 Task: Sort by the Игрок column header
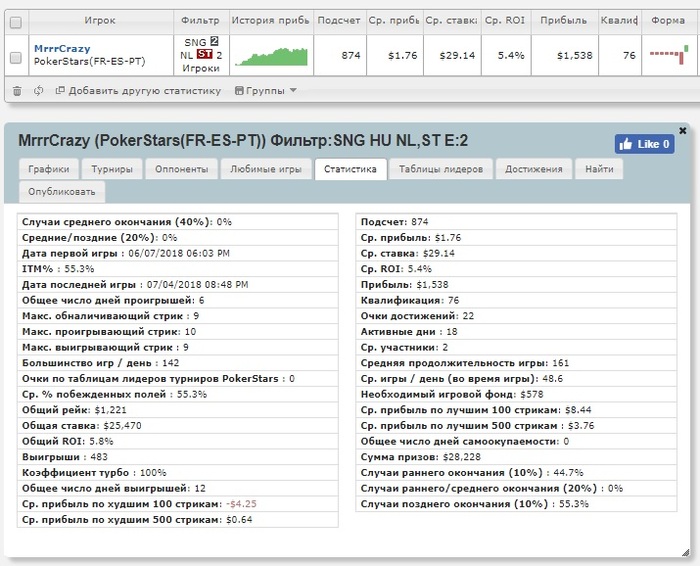100,21
